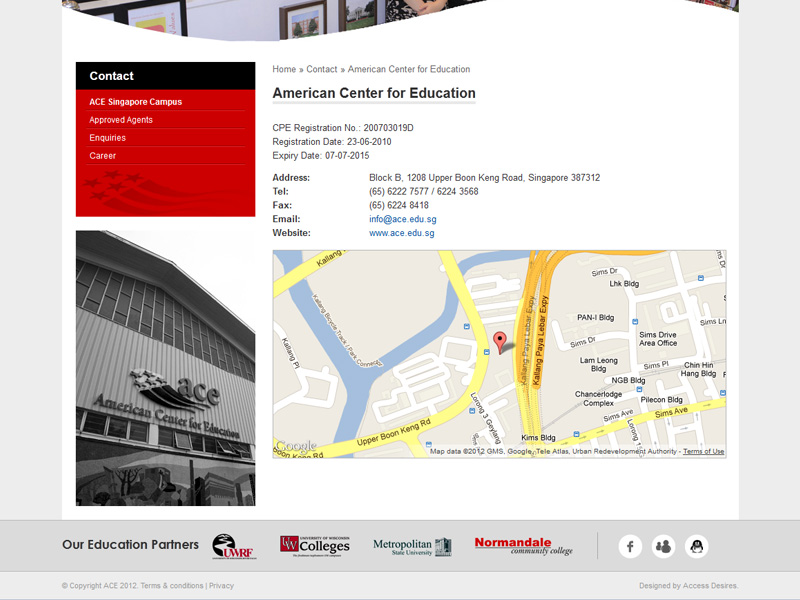Open the Metropolitan State University logo
The image size is (800, 600).
click(412, 546)
